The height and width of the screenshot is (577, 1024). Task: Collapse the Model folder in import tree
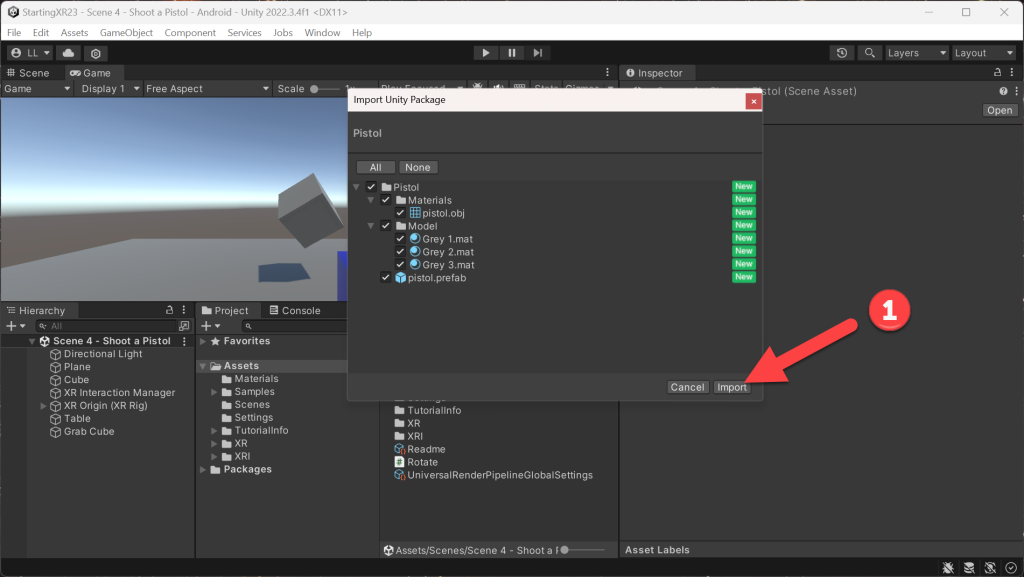click(x=371, y=226)
